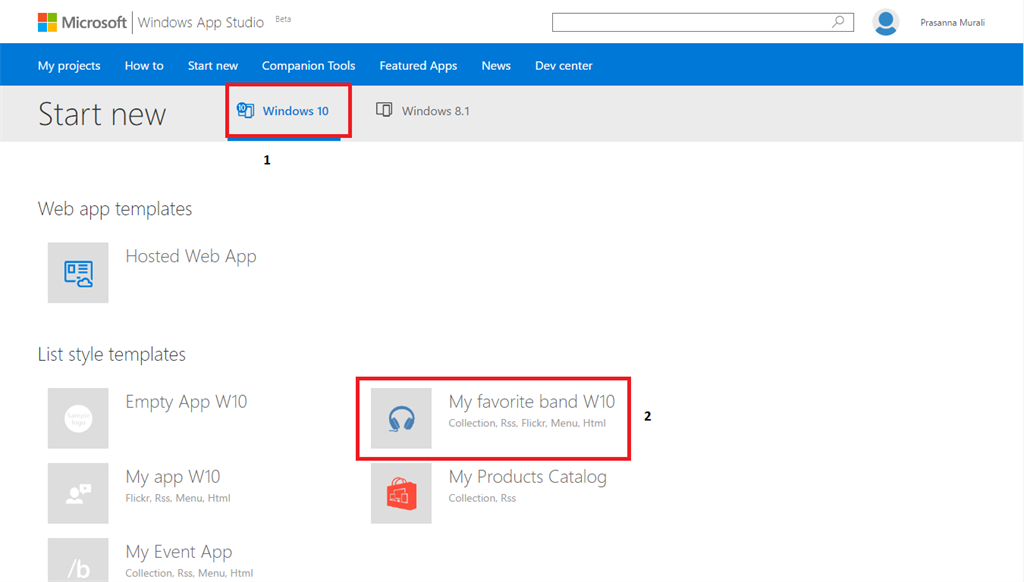Open the Windows App Studio home link
The height and width of the screenshot is (582, 1024).
coord(201,22)
